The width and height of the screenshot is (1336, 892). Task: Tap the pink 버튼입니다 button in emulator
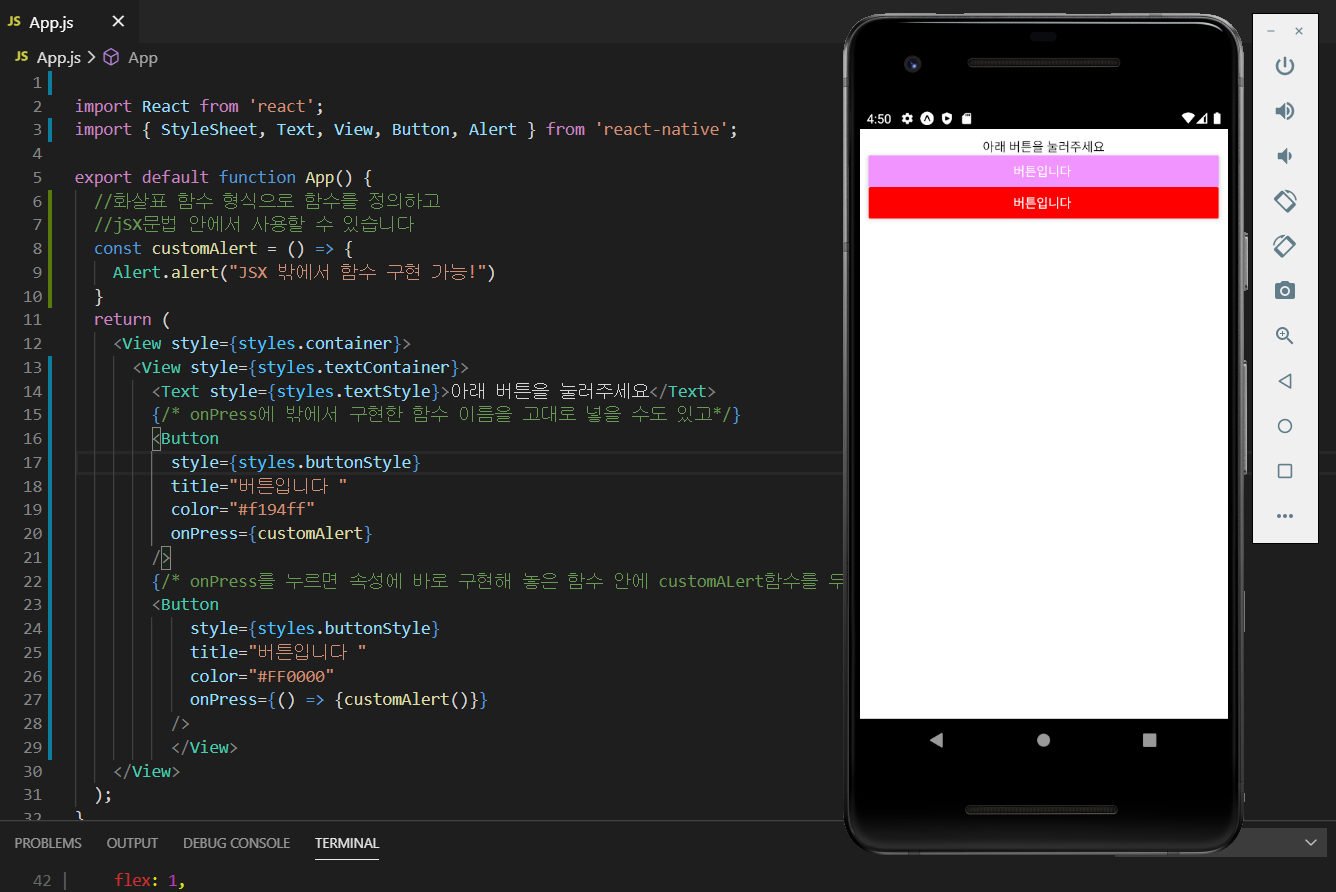pos(1043,171)
